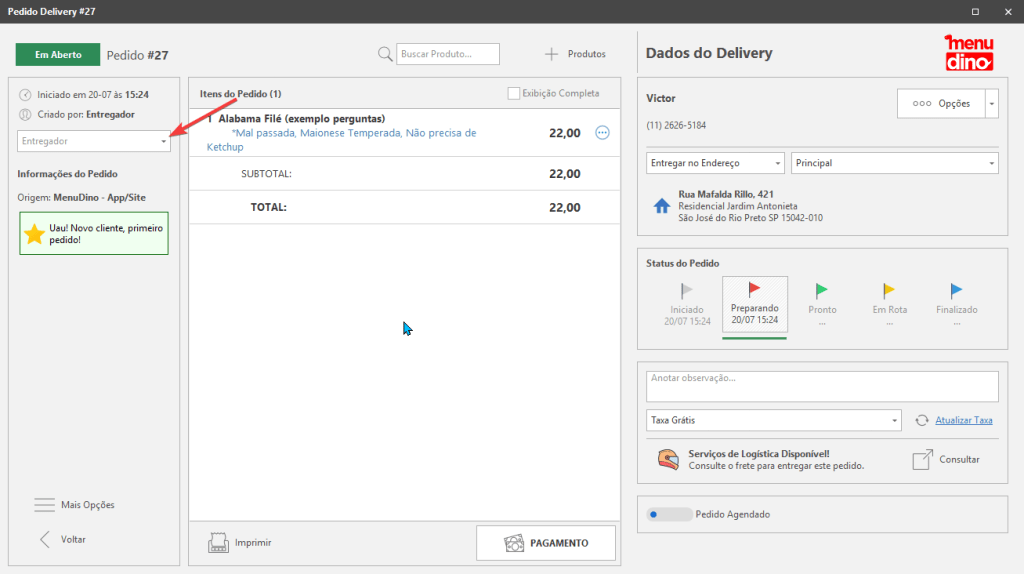Click the delivery helmet logistics icon
Screen dimensions: 1024x574
(x=668, y=460)
